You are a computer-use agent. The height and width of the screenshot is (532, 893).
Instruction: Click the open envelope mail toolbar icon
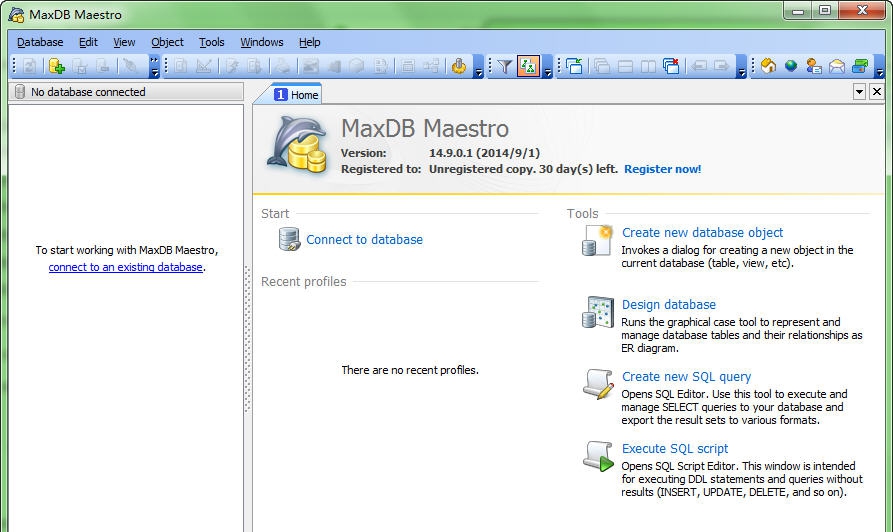837,67
